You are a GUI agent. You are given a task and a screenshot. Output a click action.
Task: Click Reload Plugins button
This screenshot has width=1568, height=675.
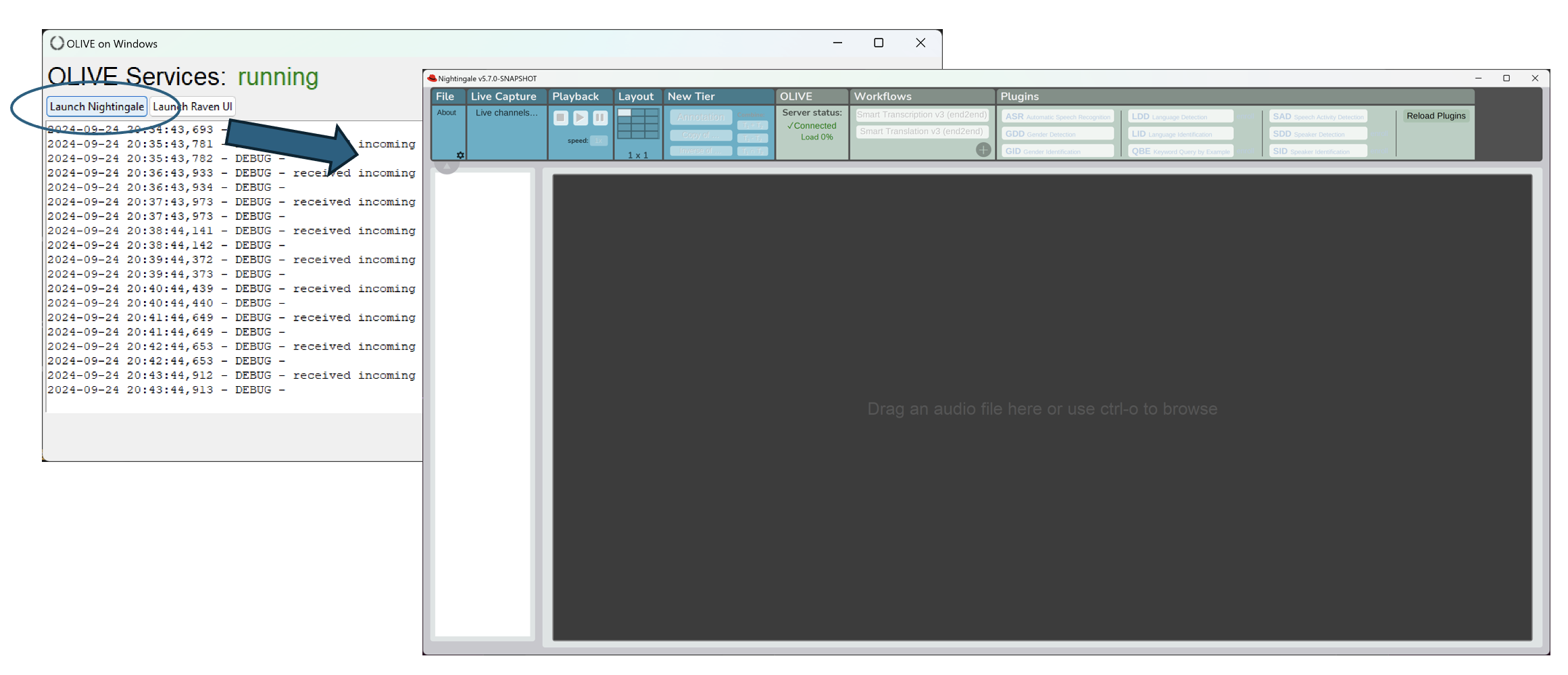(x=1436, y=116)
